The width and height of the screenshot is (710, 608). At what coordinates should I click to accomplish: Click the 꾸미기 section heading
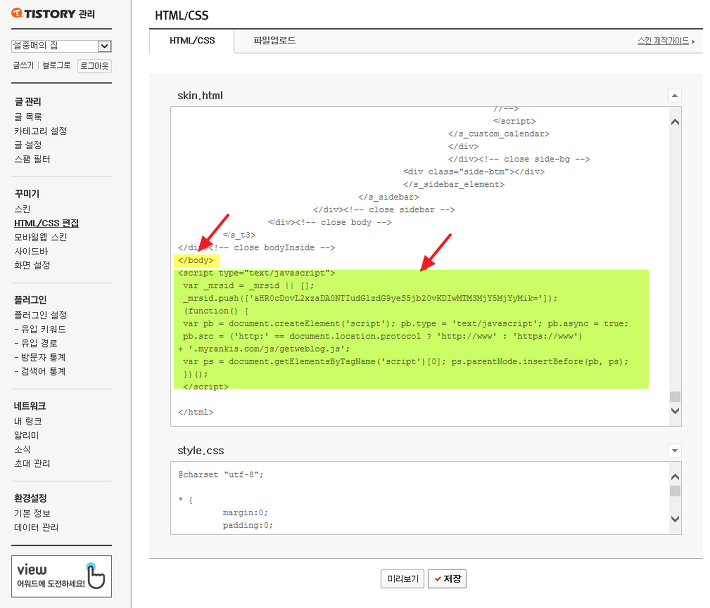point(27,194)
